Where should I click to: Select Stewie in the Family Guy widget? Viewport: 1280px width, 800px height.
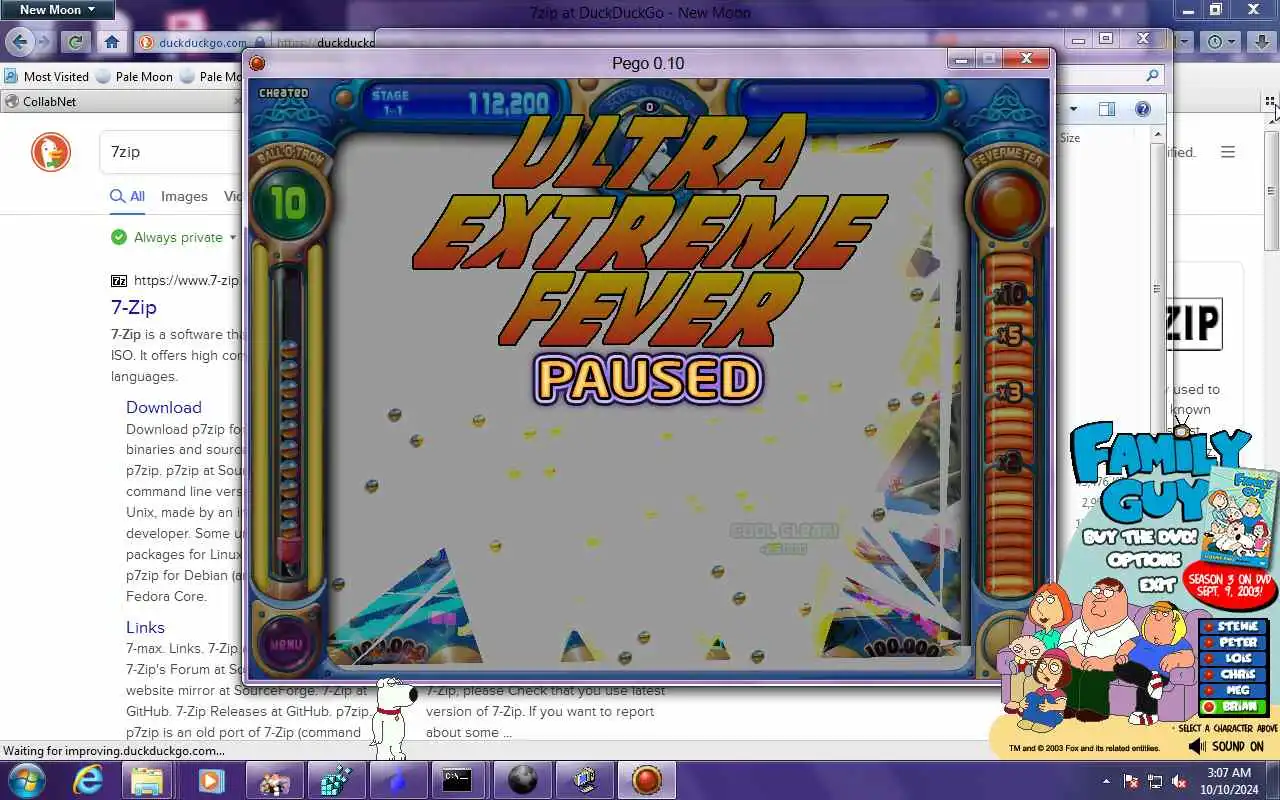1233,627
